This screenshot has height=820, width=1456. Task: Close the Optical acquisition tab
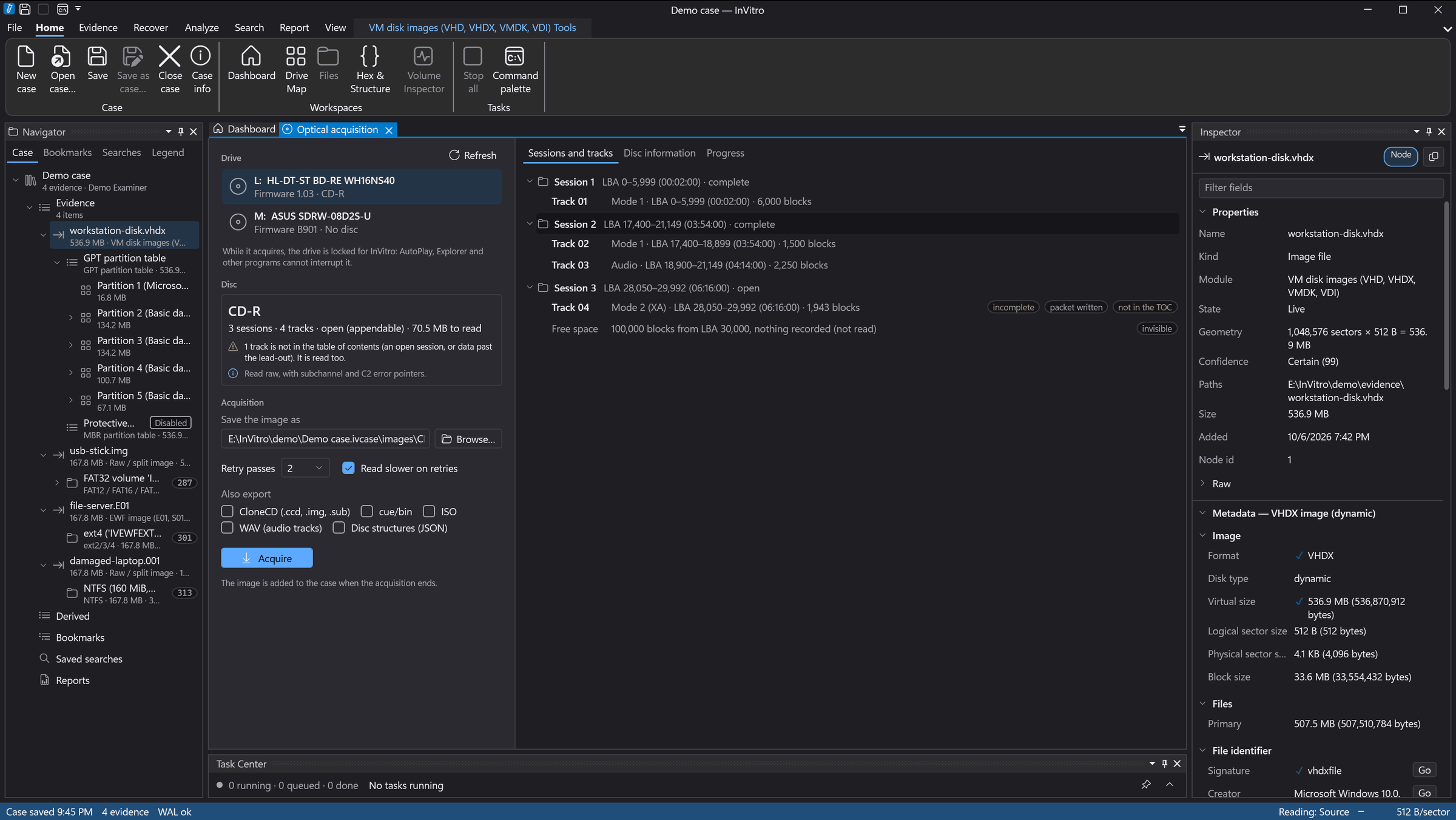[389, 130]
